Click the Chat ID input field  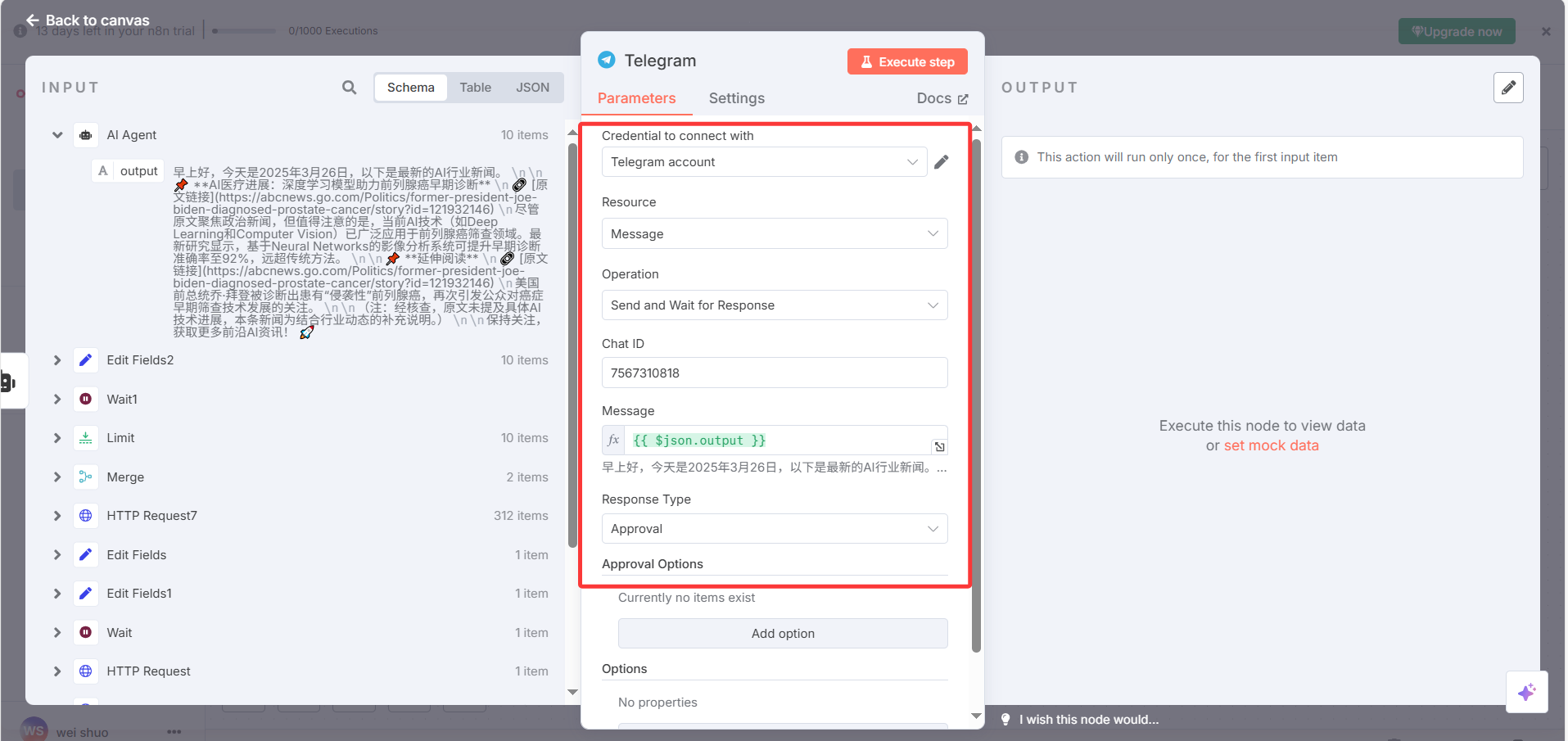click(775, 373)
